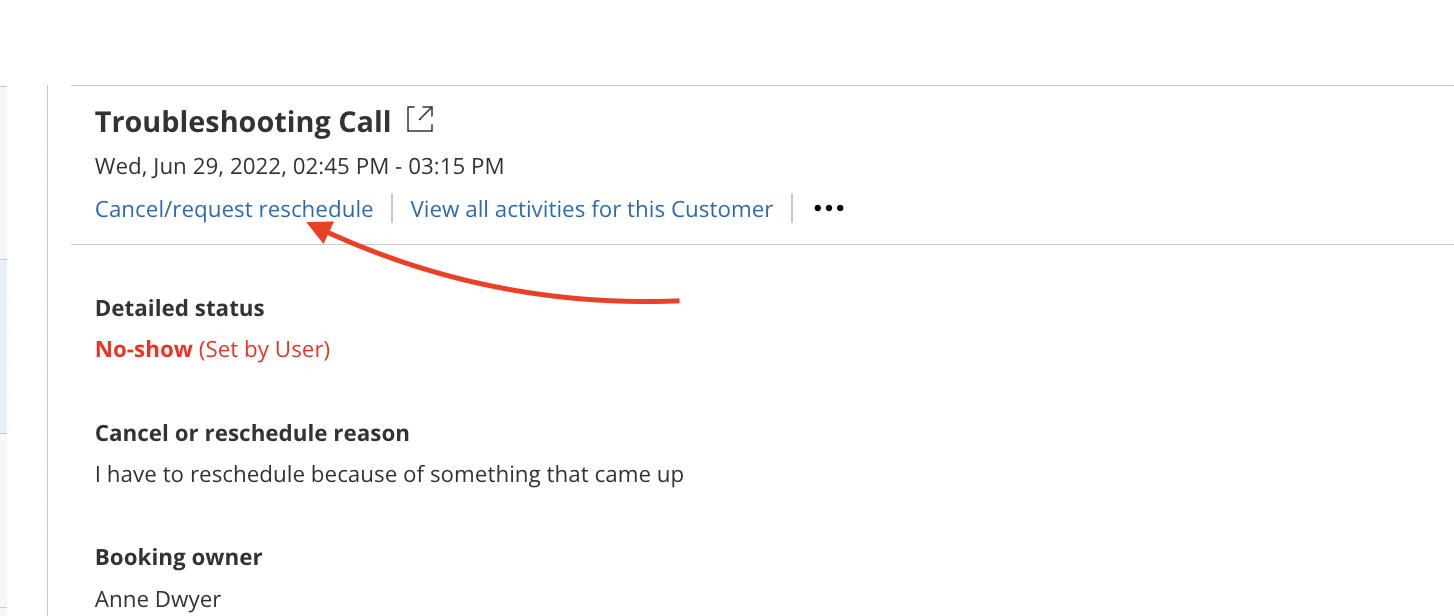Click the Detailed status heading
Image resolution: width=1454 pixels, height=616 pixels.
point(180,308)
